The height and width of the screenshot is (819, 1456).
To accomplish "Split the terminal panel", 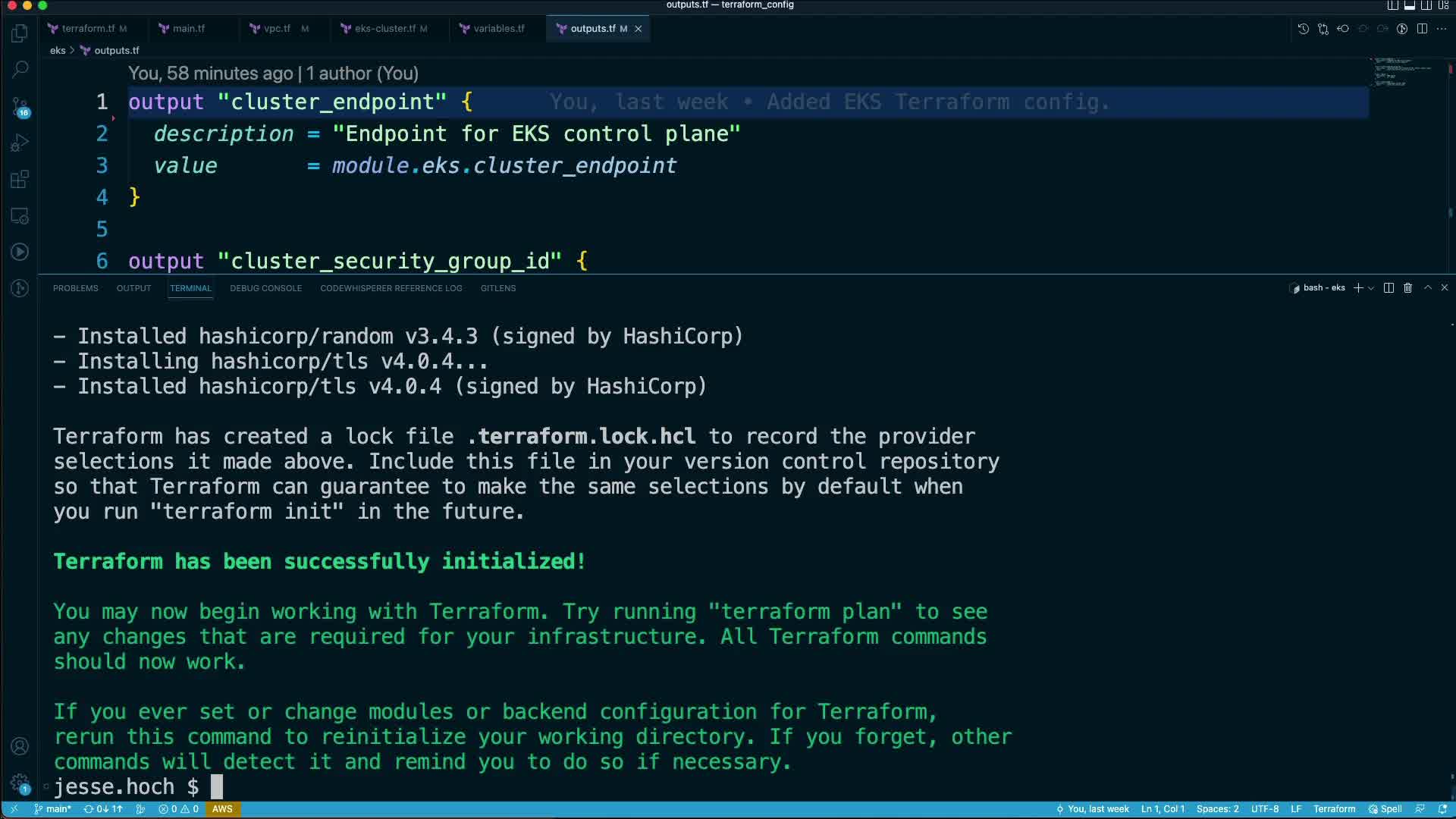I will [x=1389, y=288].
